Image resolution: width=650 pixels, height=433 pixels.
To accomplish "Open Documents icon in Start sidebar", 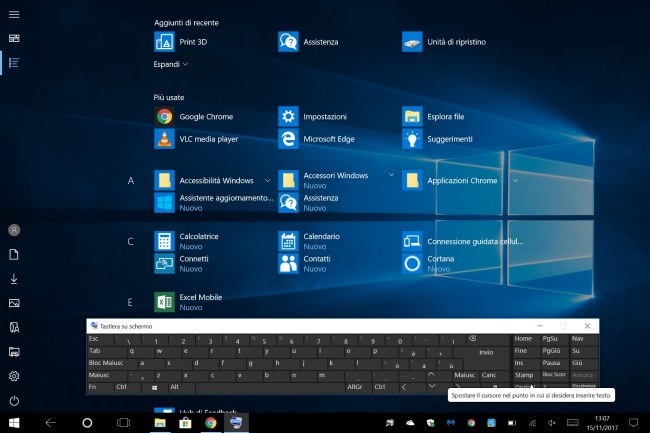I will 14,254.
